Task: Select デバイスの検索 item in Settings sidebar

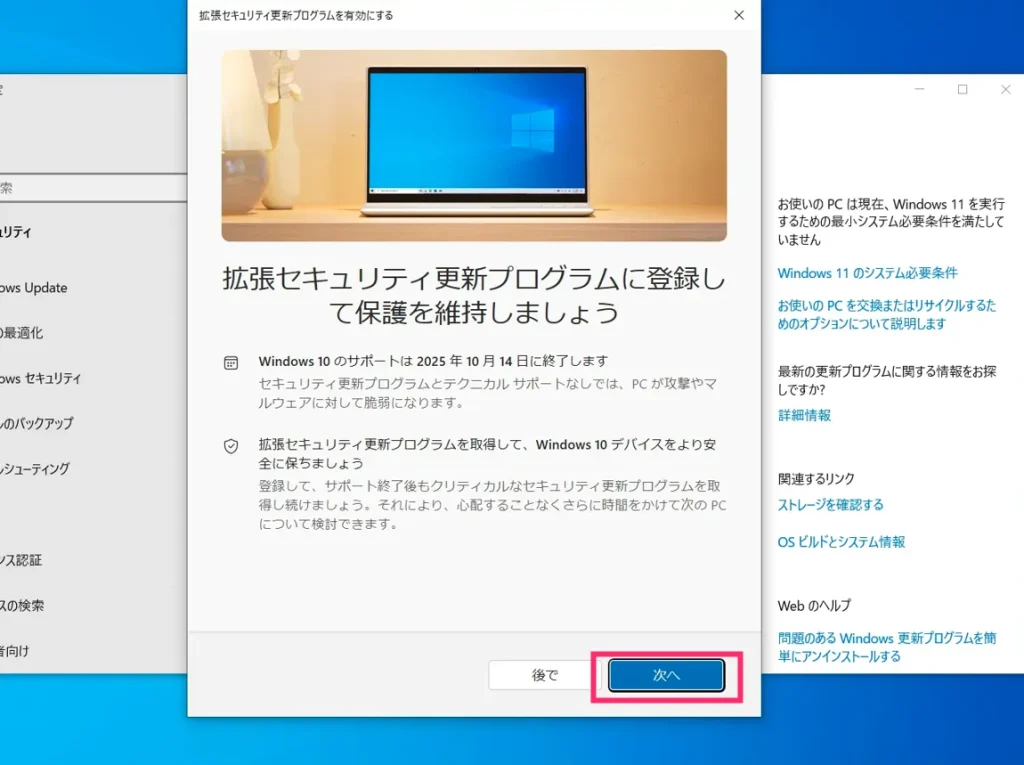Action: [x=22, y=606]
